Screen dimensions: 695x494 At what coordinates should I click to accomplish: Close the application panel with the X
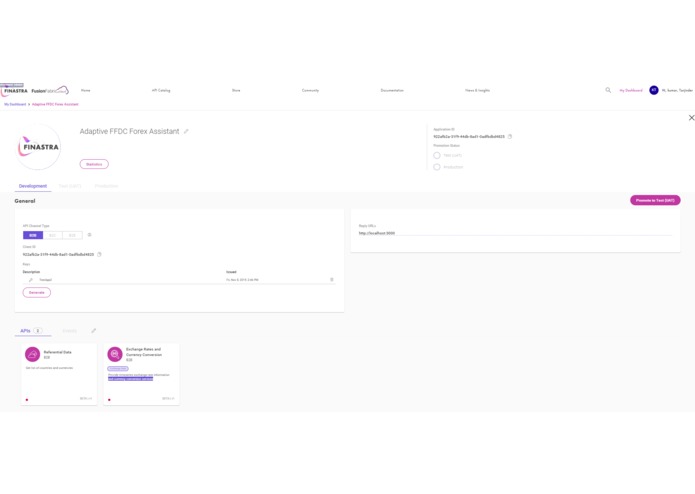pyautogui.click(x=691, y=117)
